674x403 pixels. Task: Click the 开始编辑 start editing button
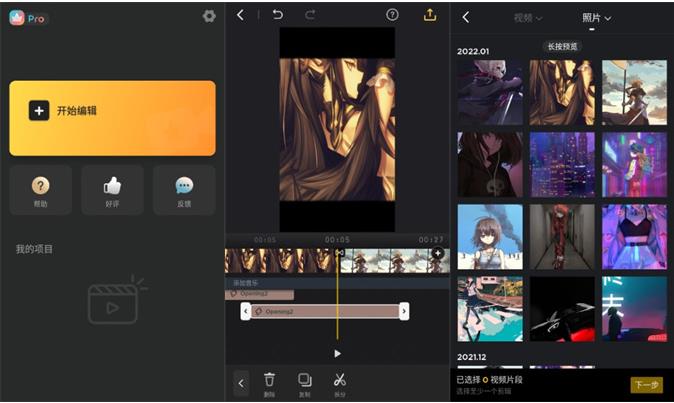click(x=112, y=118)
